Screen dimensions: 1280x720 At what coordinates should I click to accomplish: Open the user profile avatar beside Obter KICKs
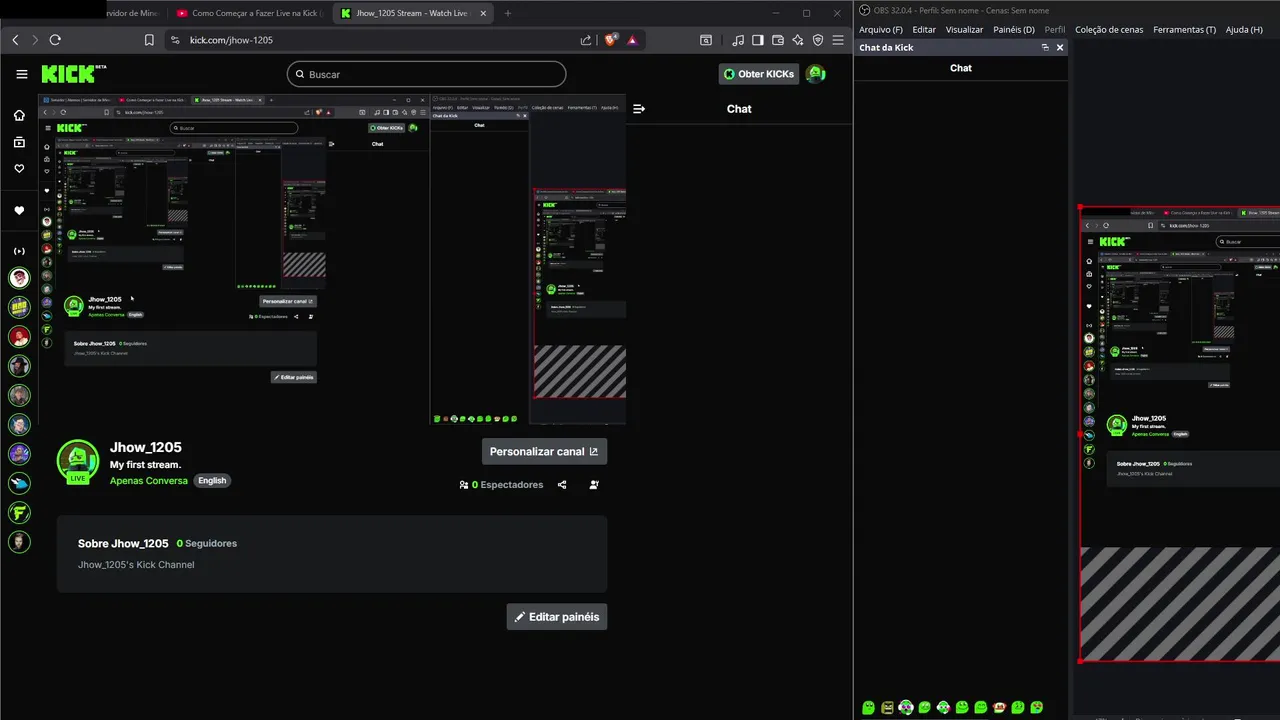click(816, 74)
